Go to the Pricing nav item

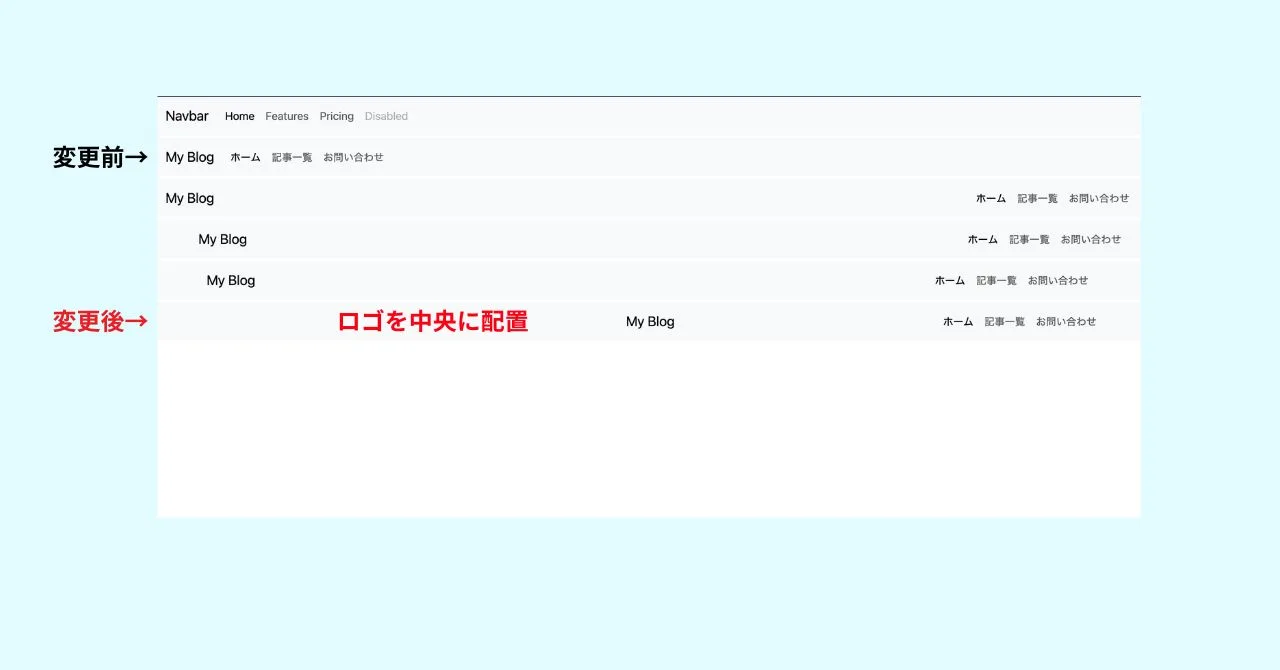click(337, 116)
